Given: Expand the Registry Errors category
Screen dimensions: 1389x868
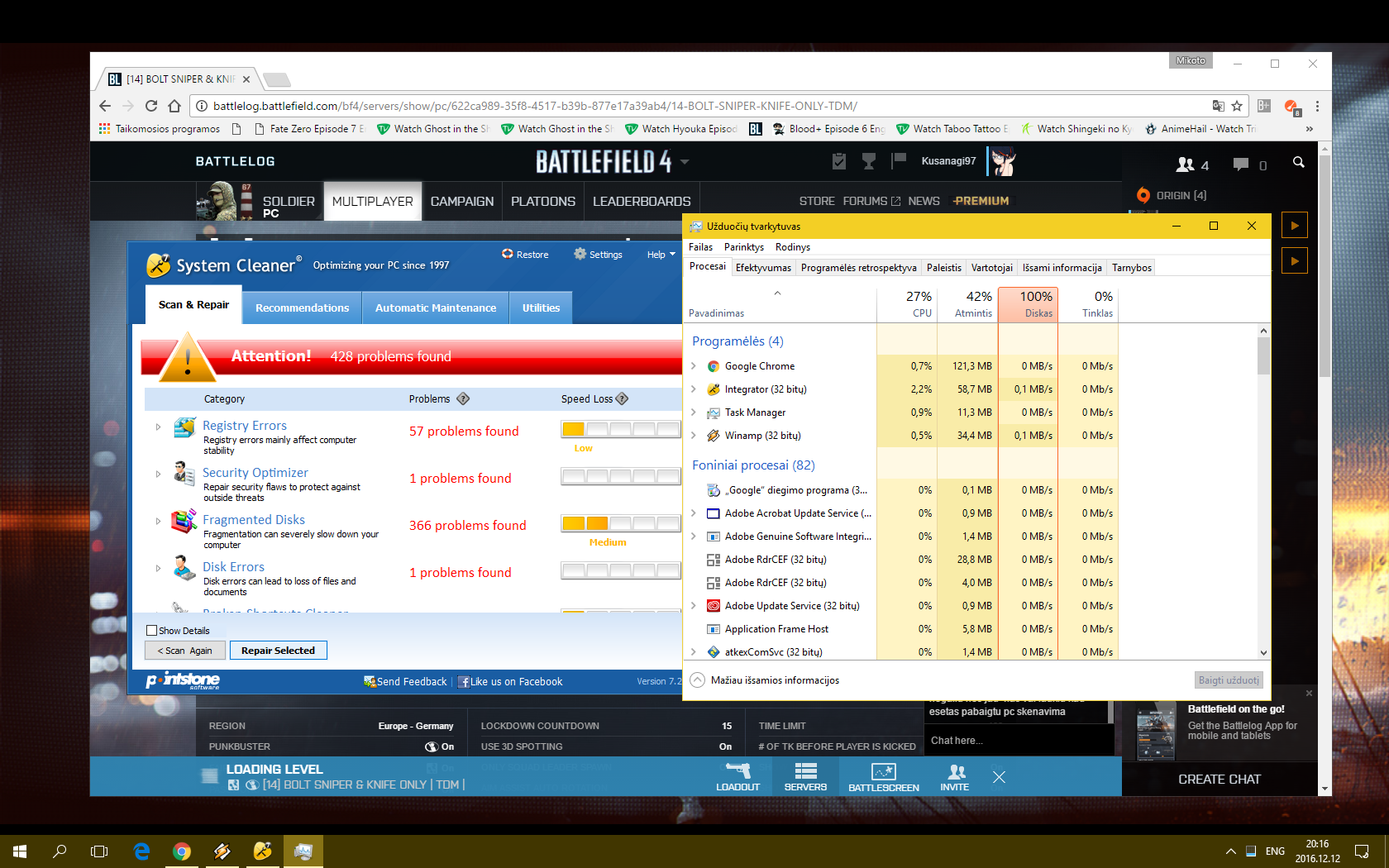Looking at the screenshot, I should pyautogui.click(x=158, y=427).
